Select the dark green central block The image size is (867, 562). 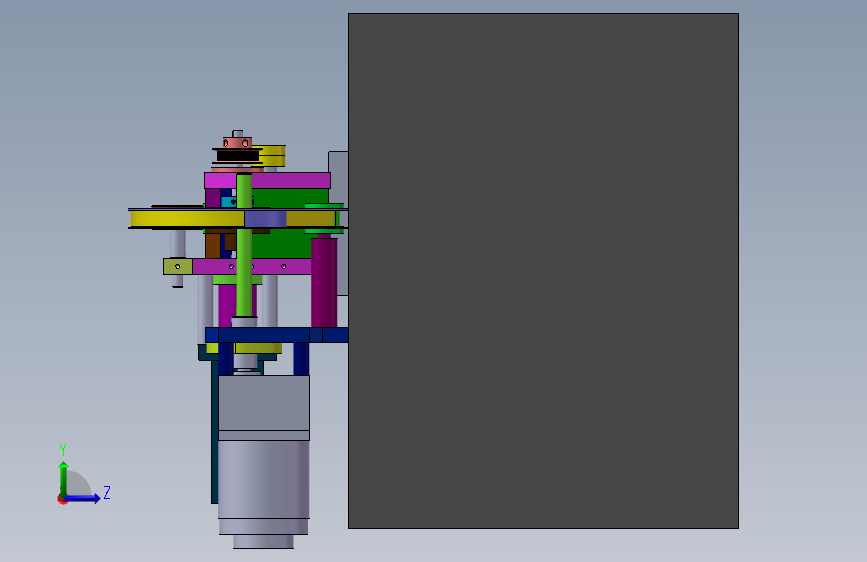pos(288,243)
